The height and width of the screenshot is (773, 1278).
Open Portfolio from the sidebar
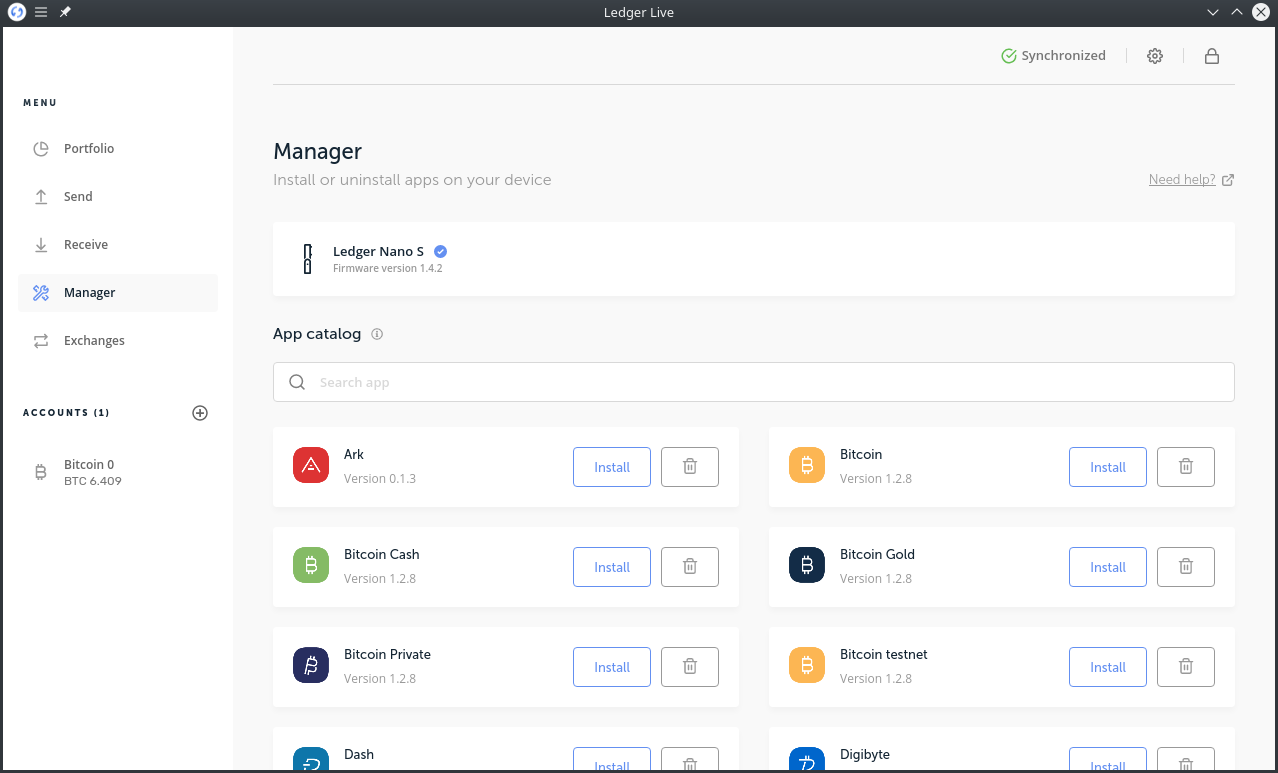coord(88,148)
